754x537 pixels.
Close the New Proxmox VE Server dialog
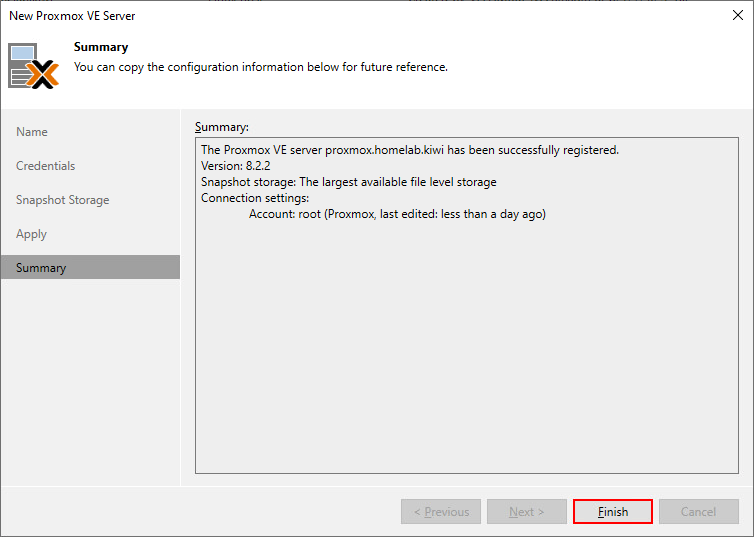click(x=737, y=15)
